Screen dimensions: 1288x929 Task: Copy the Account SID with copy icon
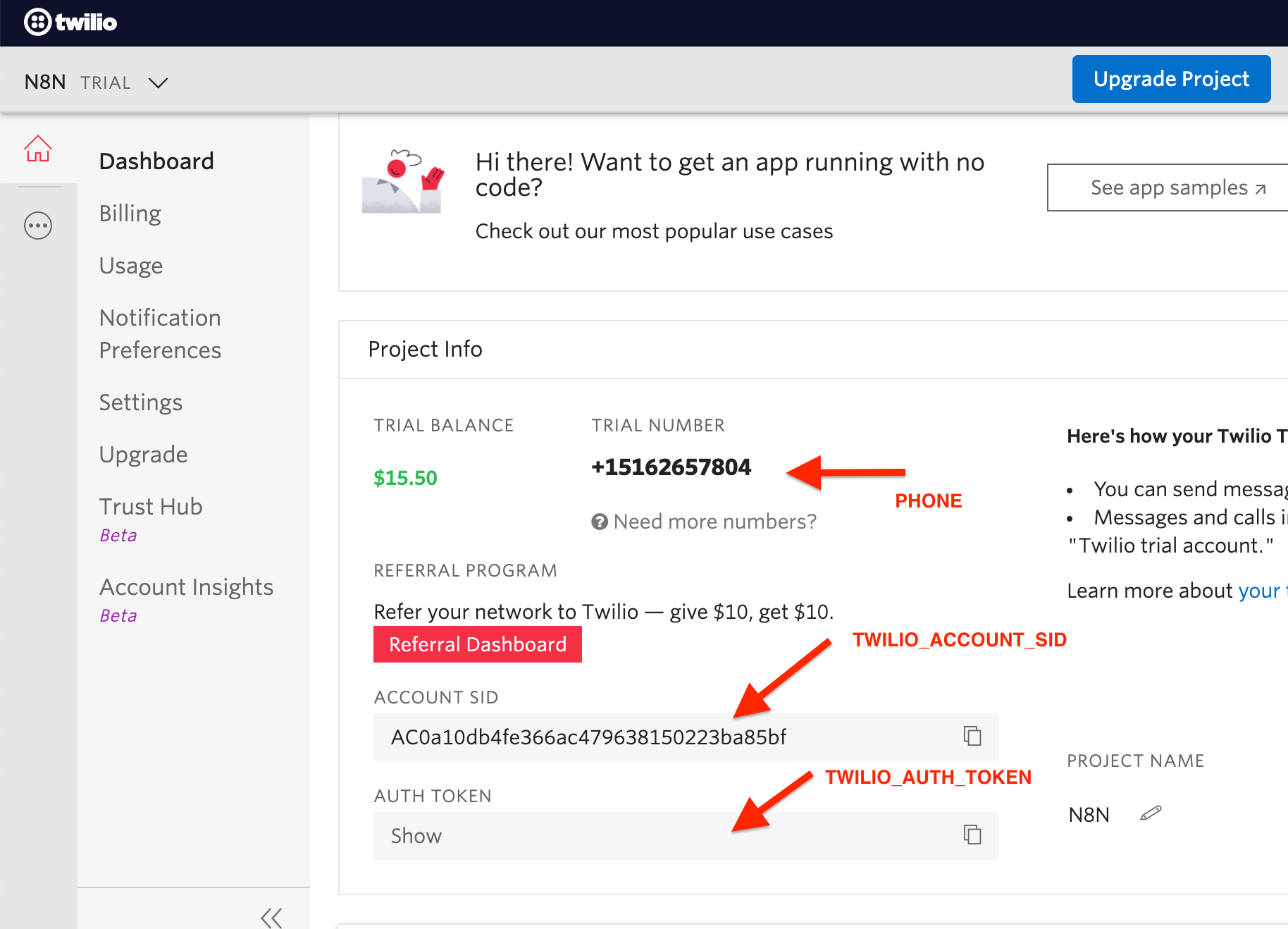(x=972, y=736)
